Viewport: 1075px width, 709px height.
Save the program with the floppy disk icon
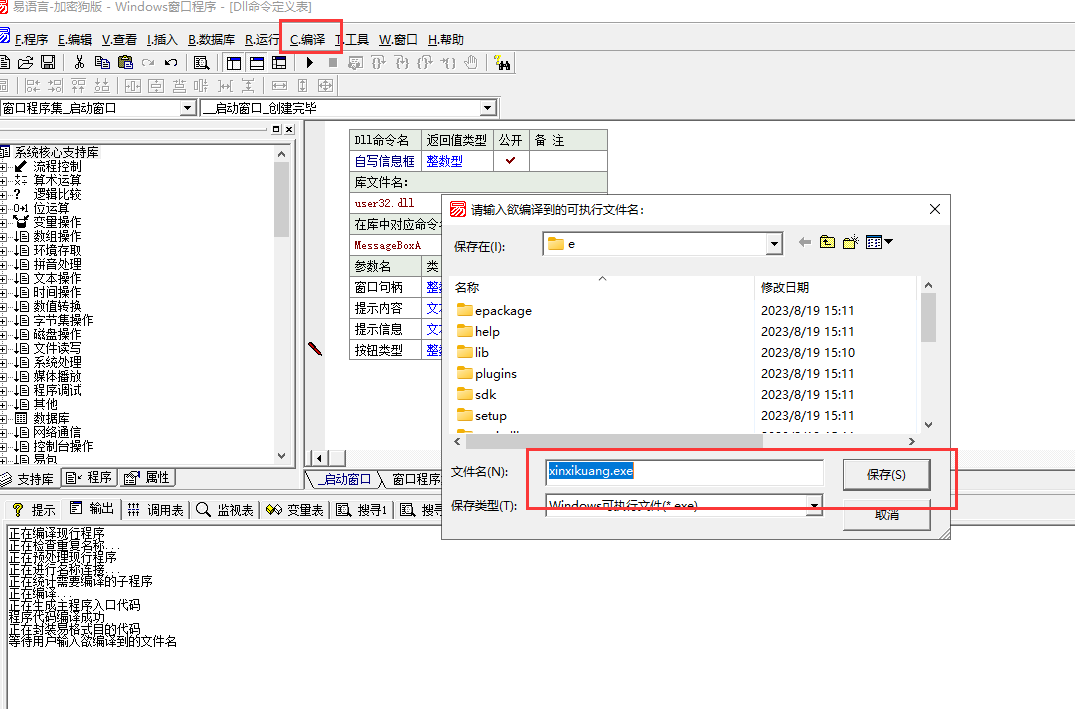click(x=48, y=63)
